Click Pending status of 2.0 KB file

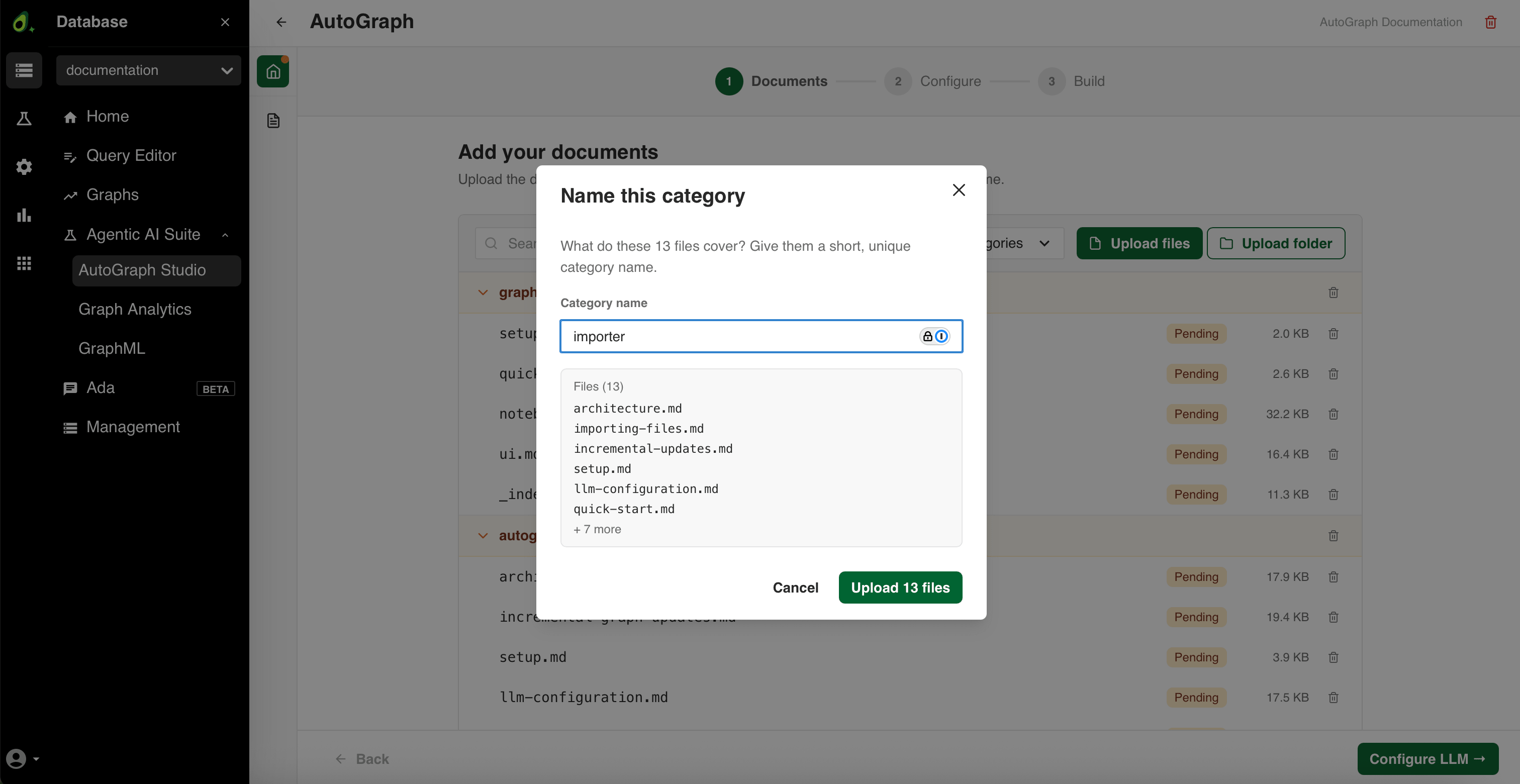coord(1196,334)
